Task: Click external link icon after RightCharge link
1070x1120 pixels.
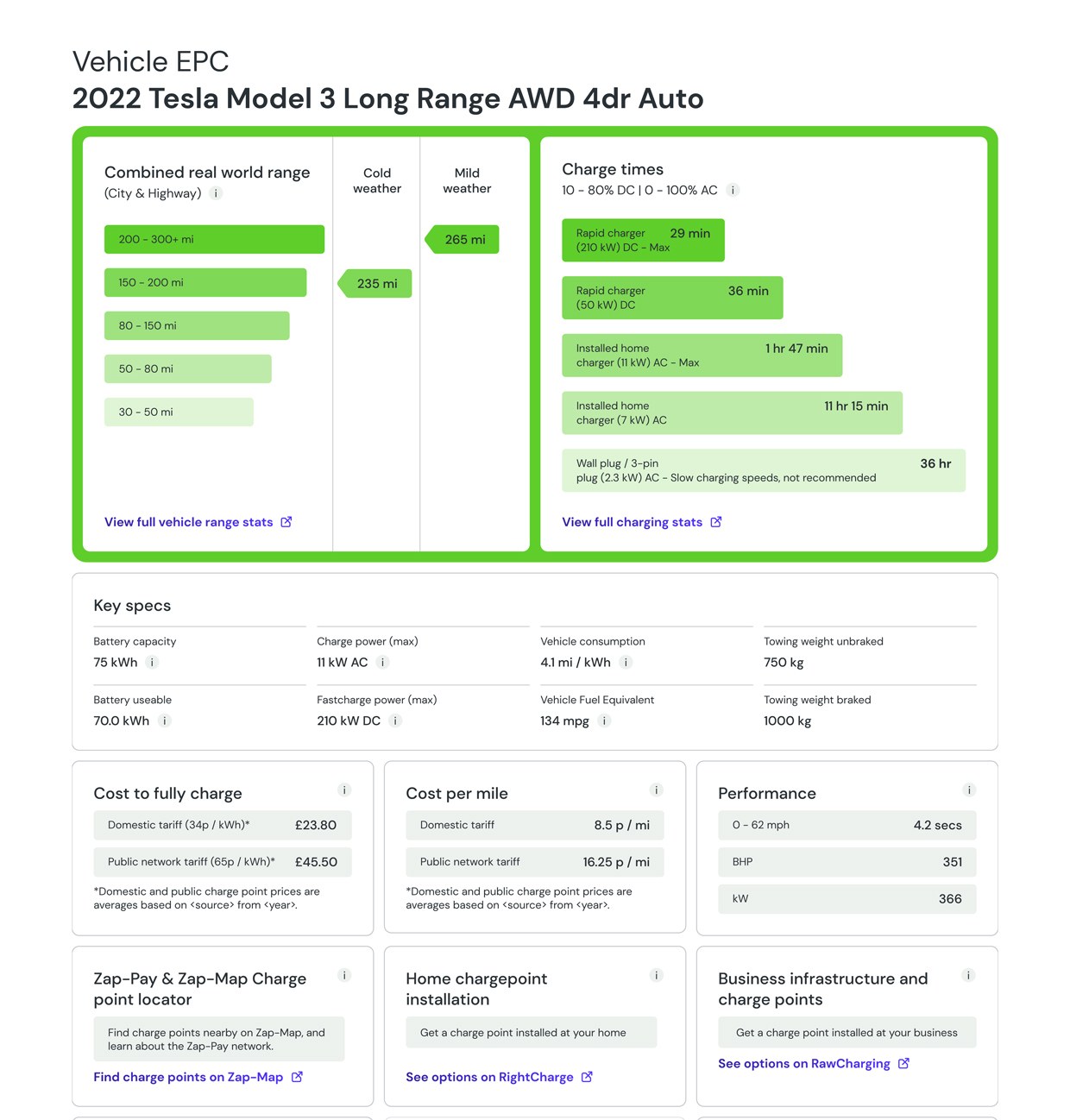Action: [587, 1076]
